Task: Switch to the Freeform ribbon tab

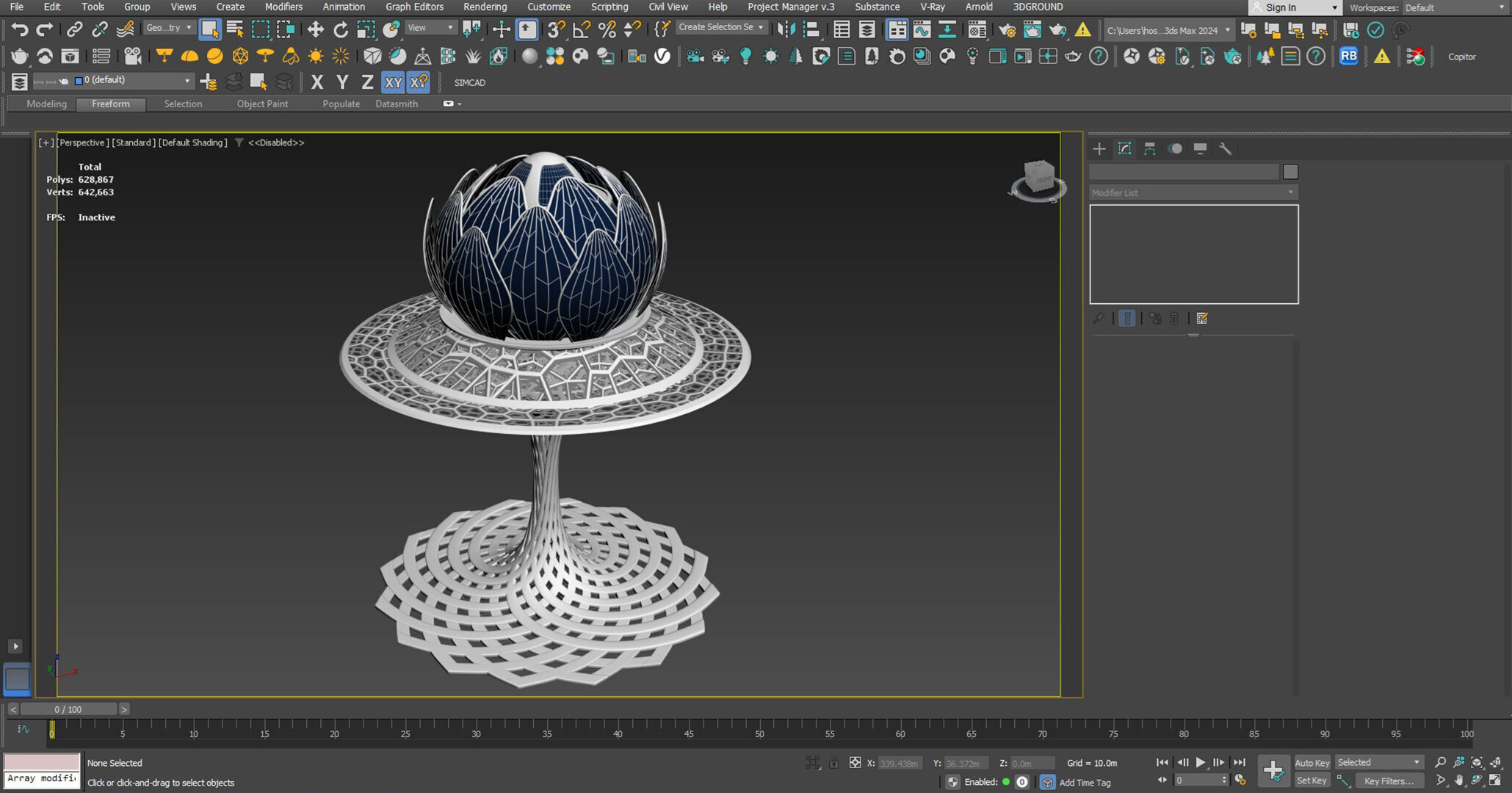Action: [111, 104]
